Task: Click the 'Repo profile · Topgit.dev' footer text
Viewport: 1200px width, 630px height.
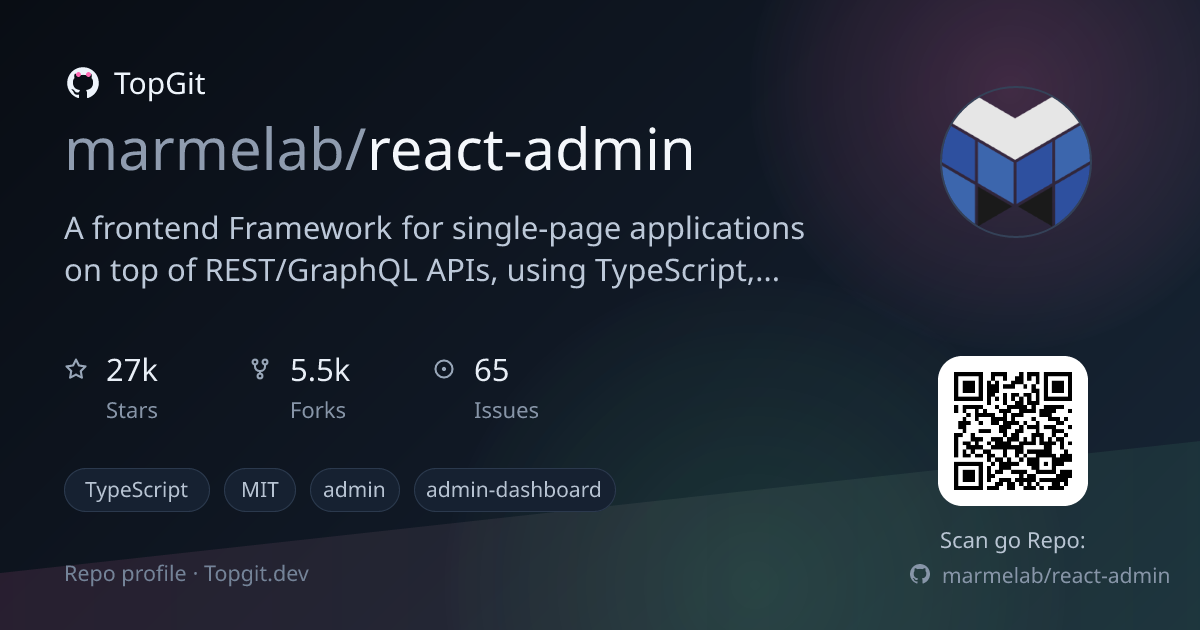Action: click(x=187, y=574)
